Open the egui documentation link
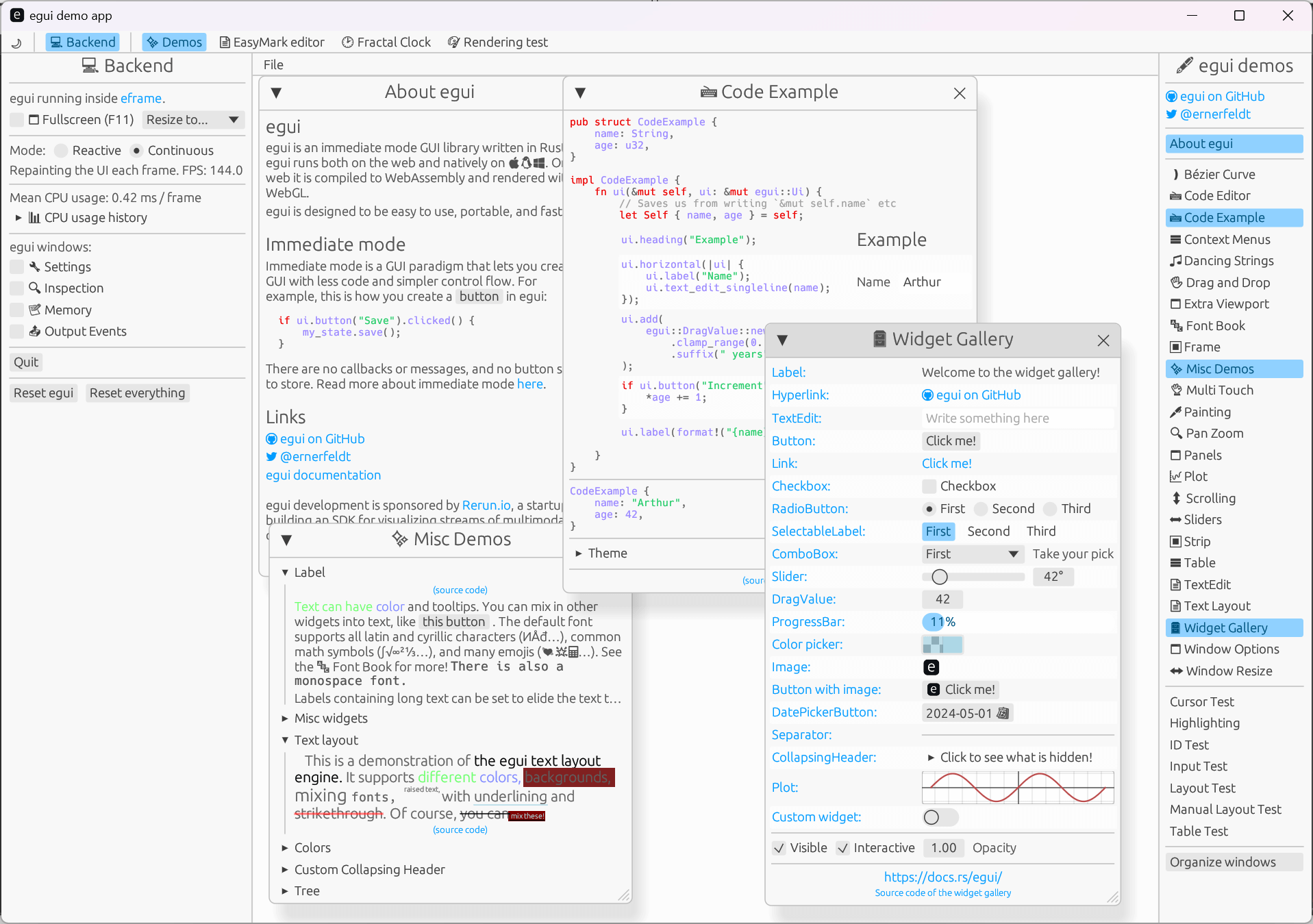1313x924 pixels. (323, 475)
